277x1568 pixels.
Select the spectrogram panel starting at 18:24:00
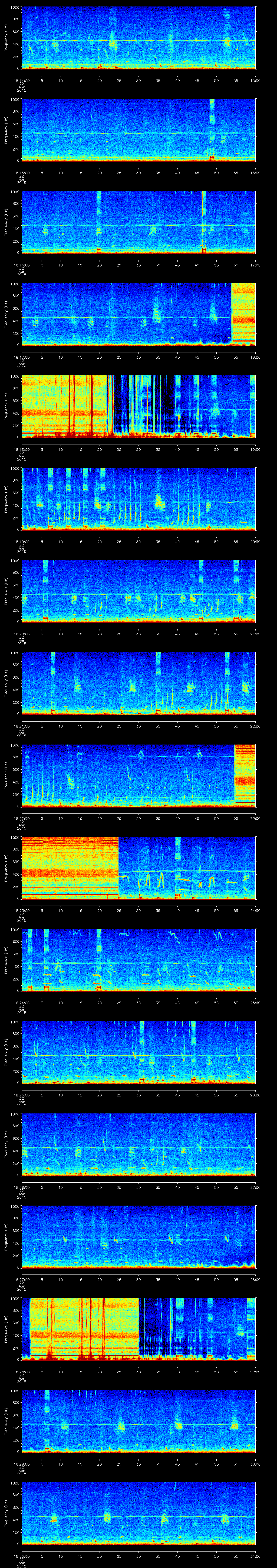coord(138,960)
